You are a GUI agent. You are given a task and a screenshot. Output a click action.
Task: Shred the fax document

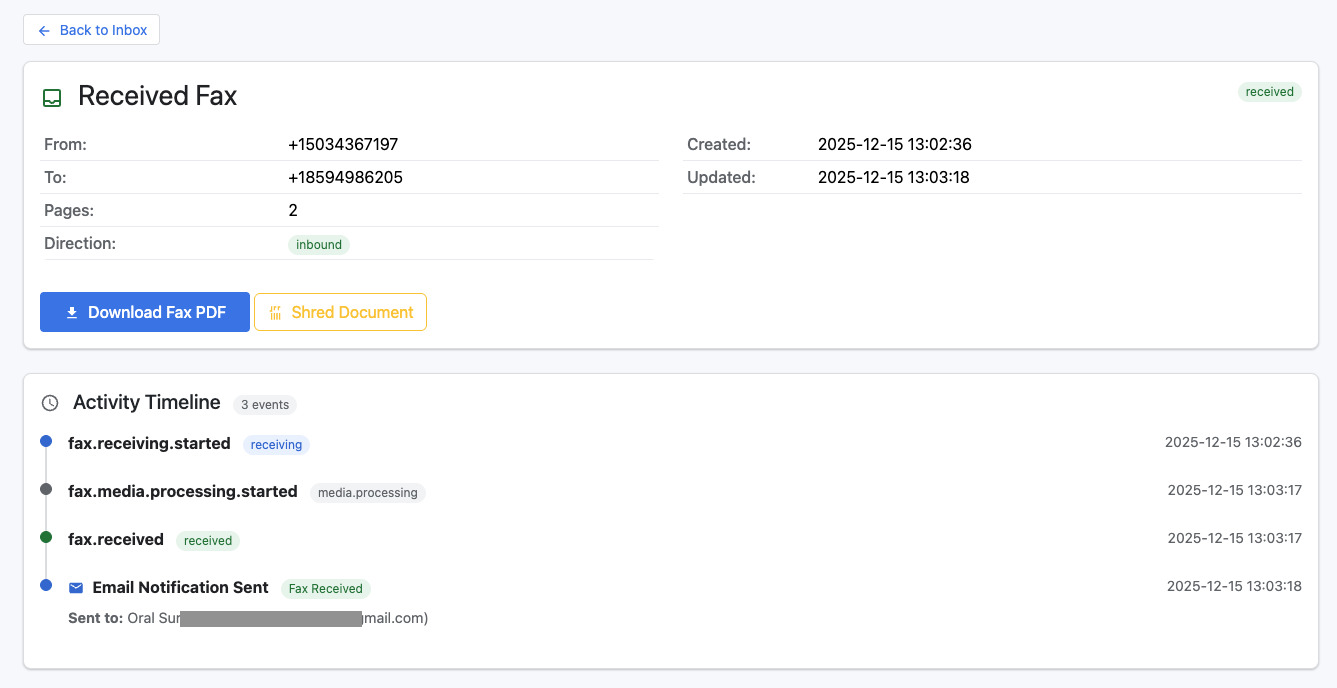click(x=340, y=312)
